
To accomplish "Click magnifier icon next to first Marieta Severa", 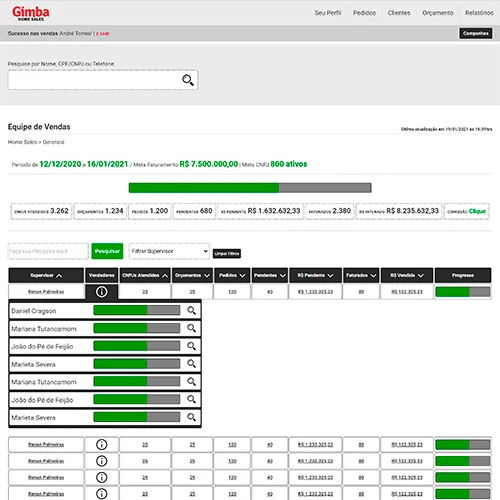I will (191, 364).
